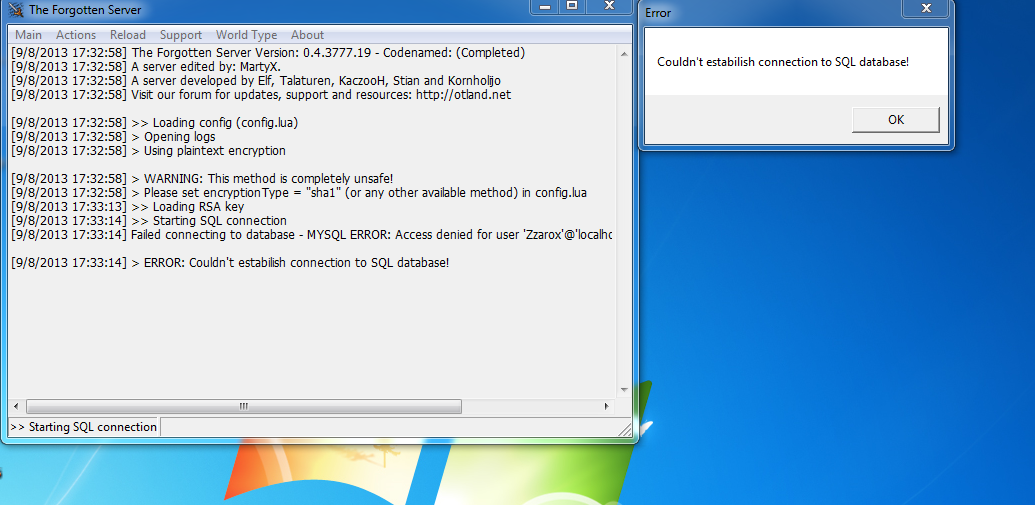The image size is (1035, 505).
Task: Open the Support menu
Action: click(x=181, y=35)
